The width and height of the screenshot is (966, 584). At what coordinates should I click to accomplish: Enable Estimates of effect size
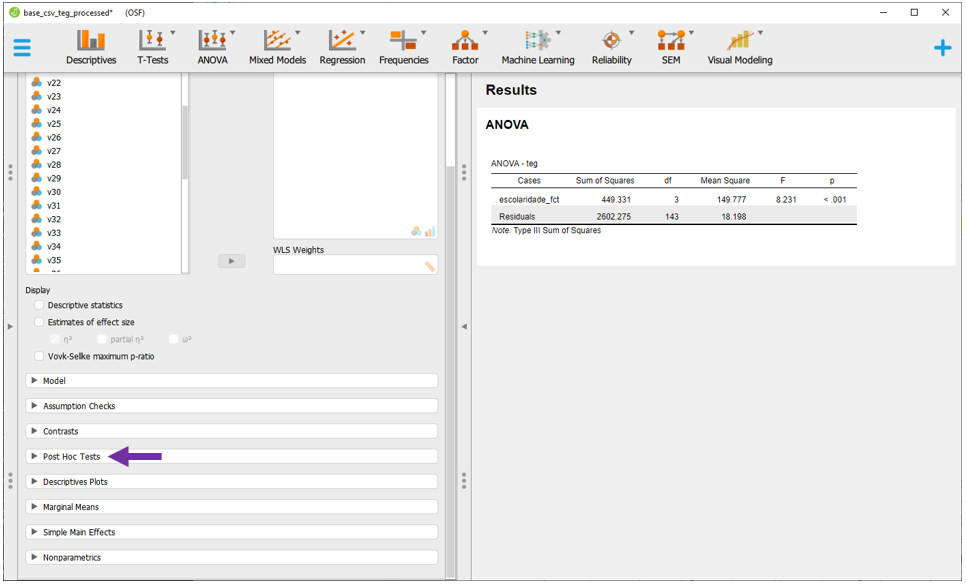tap(40, 322)
